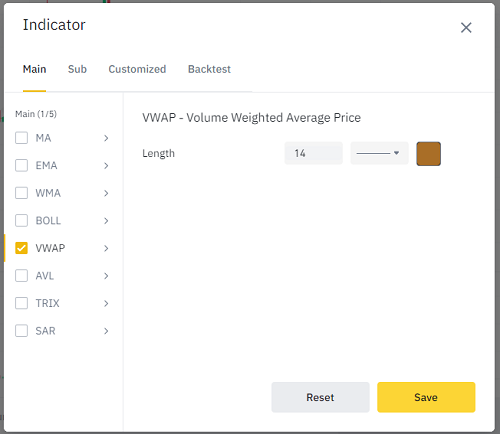Enable the AVL indicator checkbox

(21, 276)
